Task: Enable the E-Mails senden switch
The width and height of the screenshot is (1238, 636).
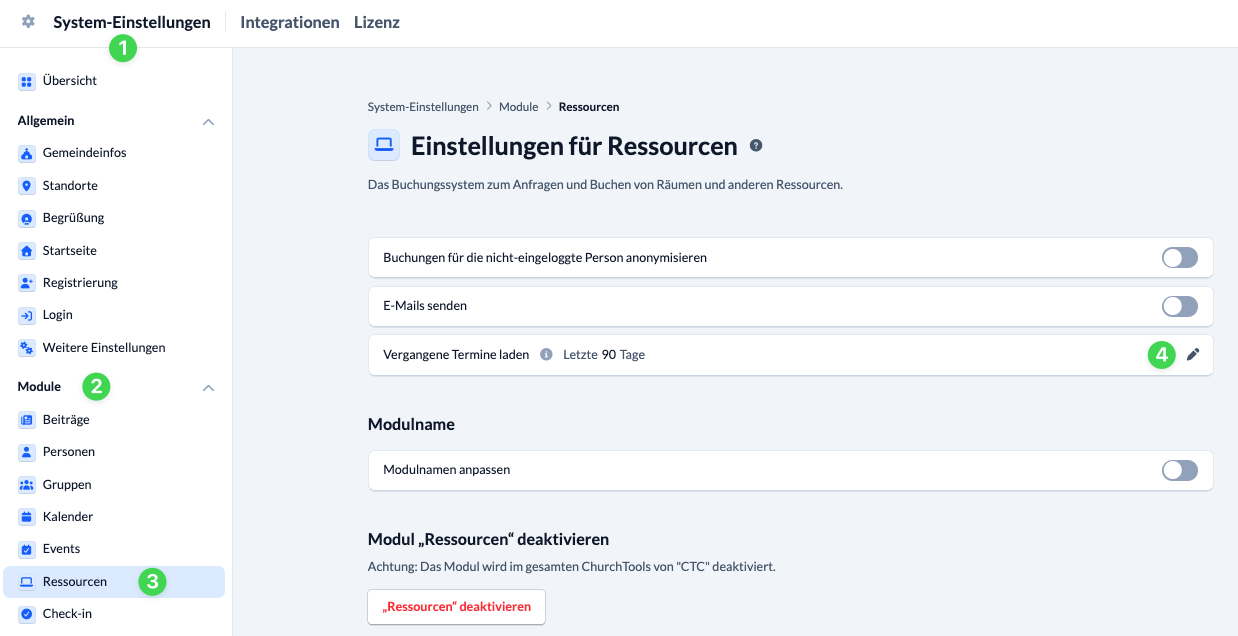Action: point(1180,306)
